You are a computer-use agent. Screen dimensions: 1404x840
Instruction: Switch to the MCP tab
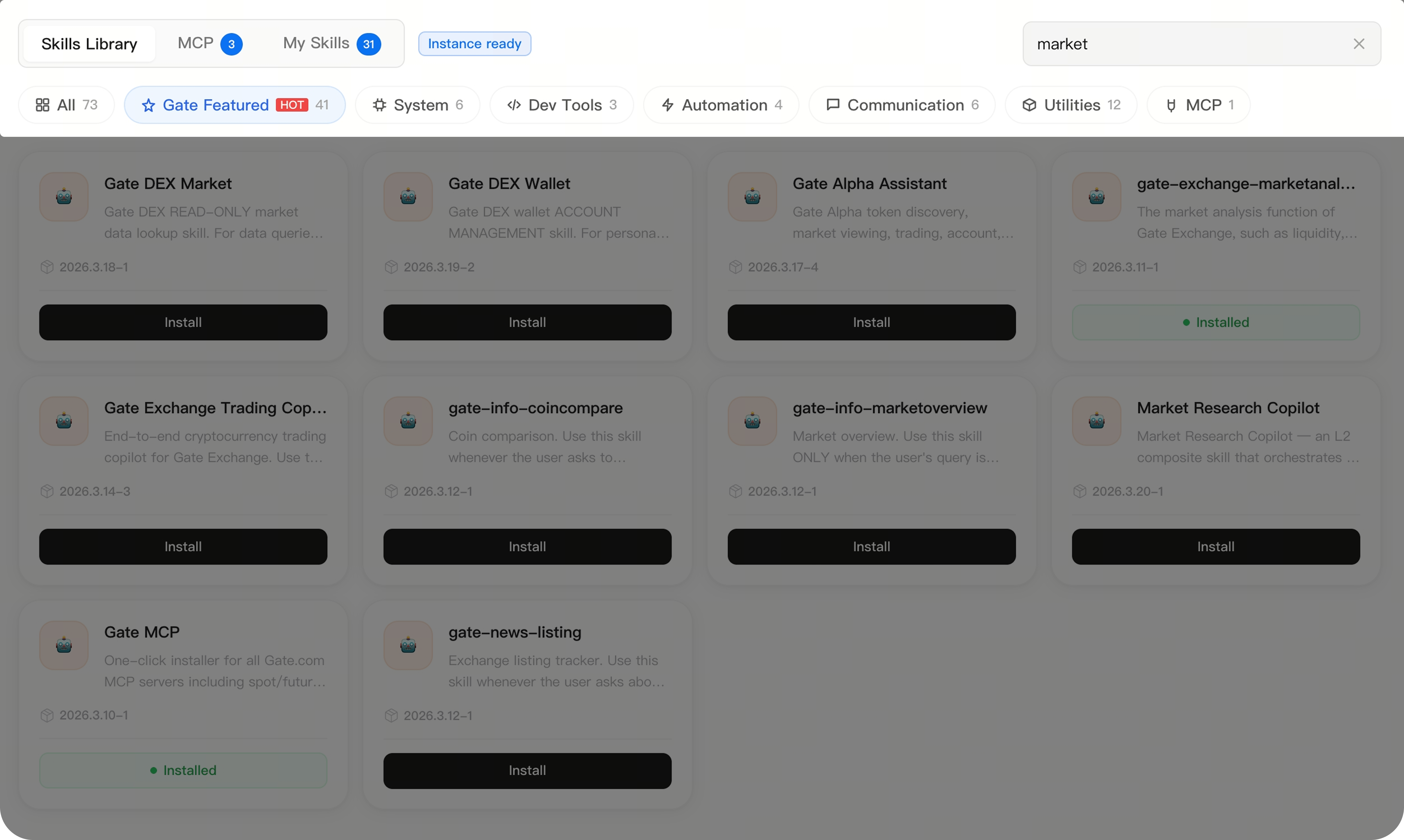209,43
